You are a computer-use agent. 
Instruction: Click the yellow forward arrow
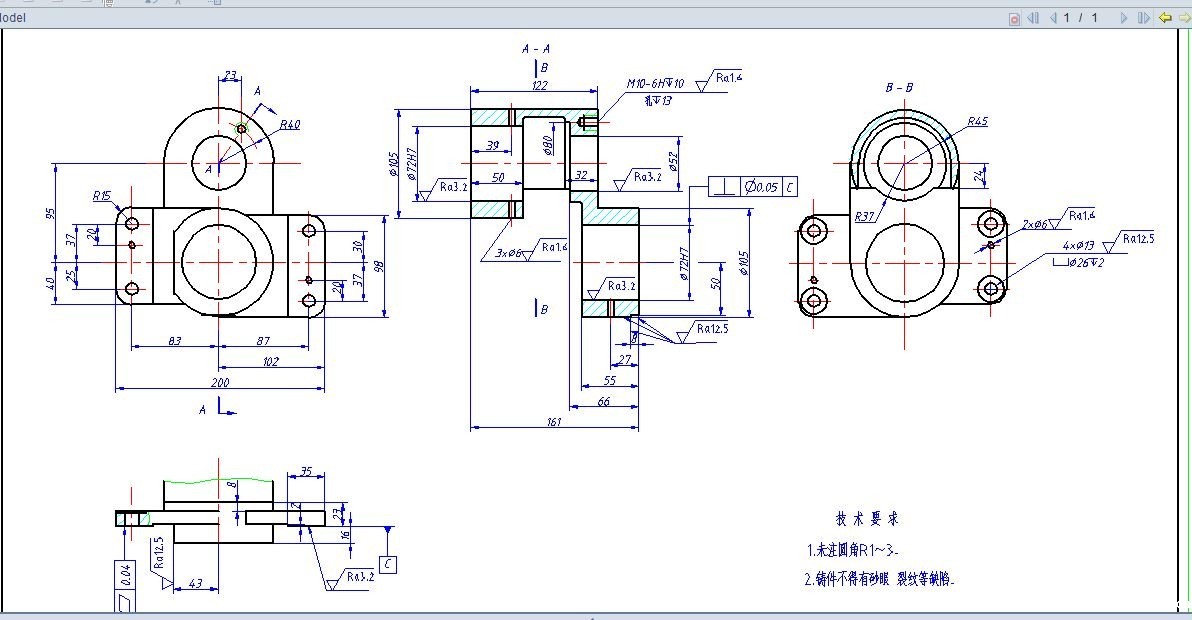pyautogui.click(x=1184, y=18)
